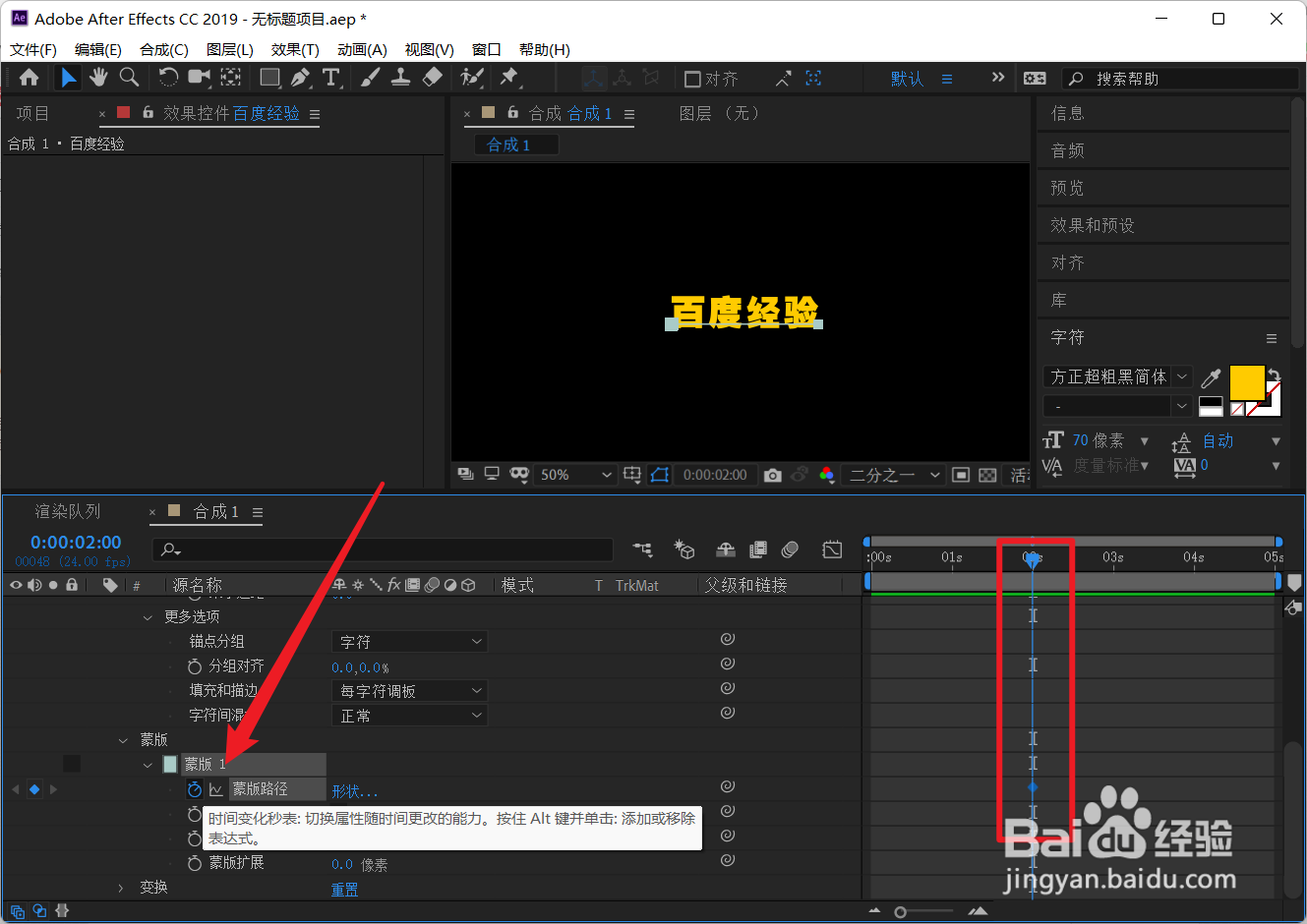Toggle keyframe diamond at current time
Viewport: 1307px width, 924px height.
[x=34, y=789]
